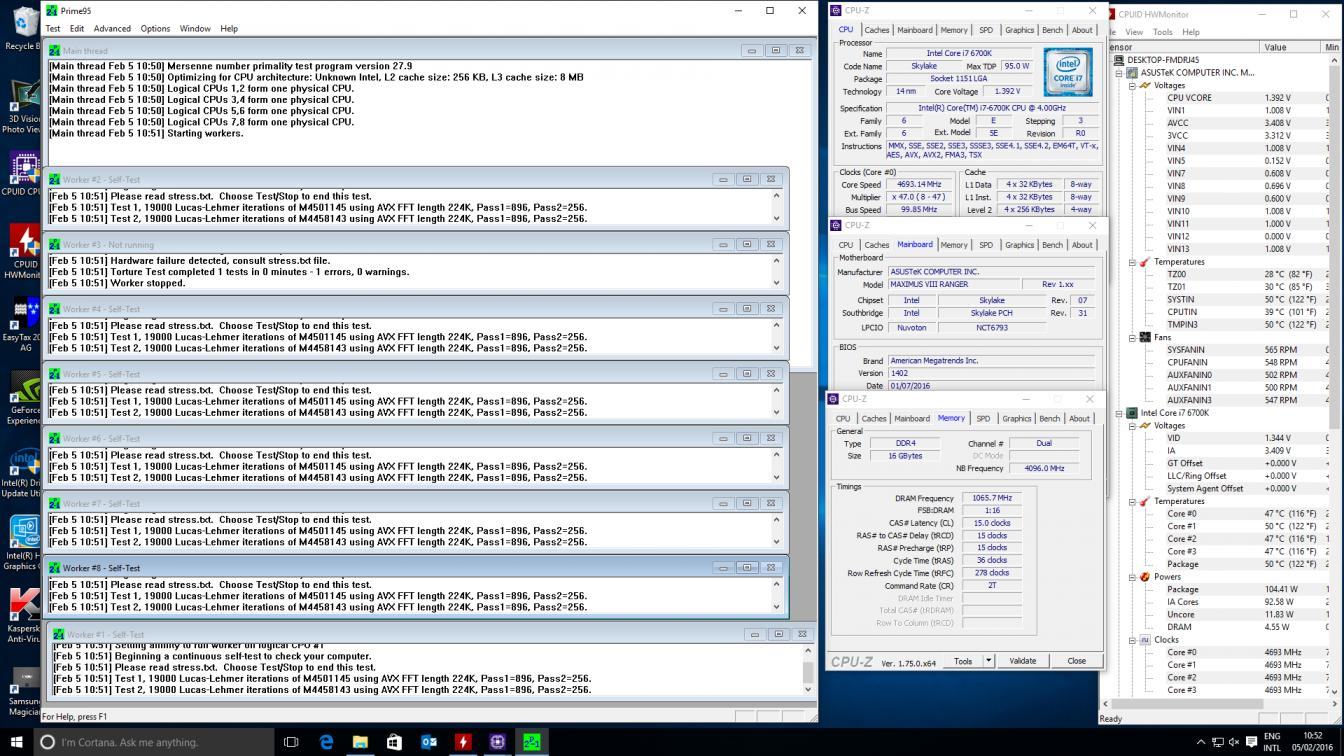This screenshot has height=756, width=1344.
Task: Click the Worker #1 window icon
Action: (59, 634)
